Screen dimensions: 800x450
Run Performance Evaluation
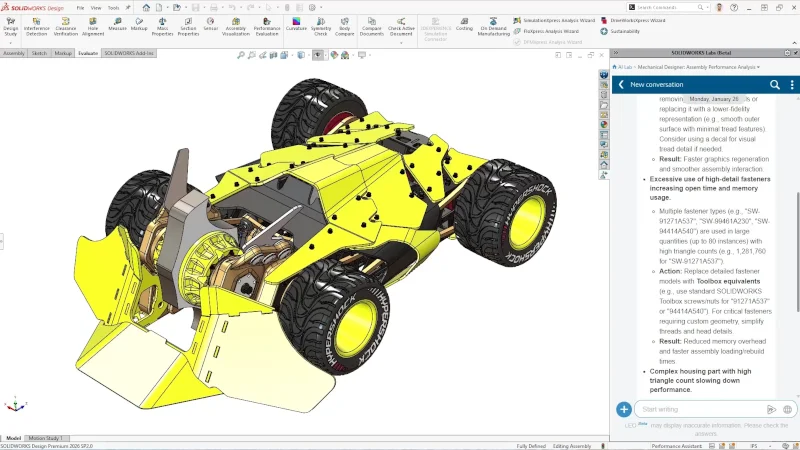pos(267,24)
